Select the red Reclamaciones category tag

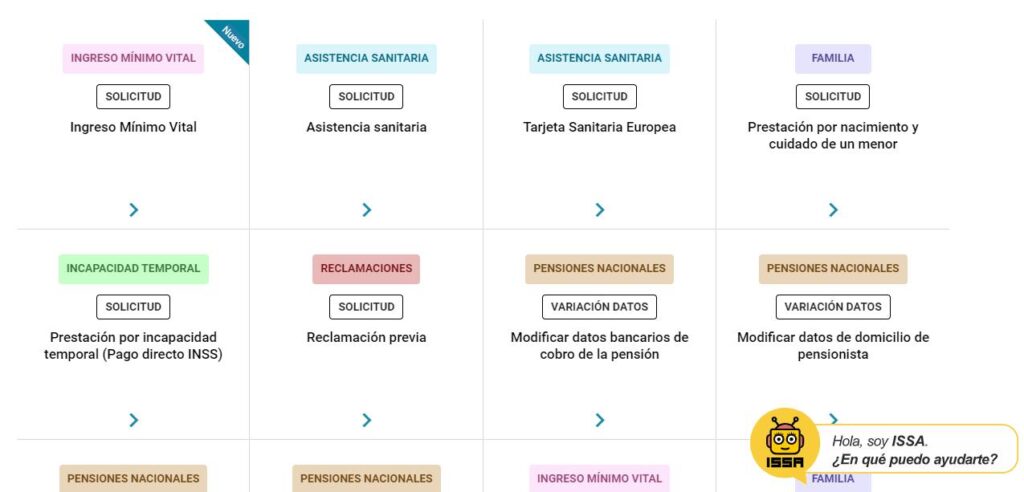[366, 268]
